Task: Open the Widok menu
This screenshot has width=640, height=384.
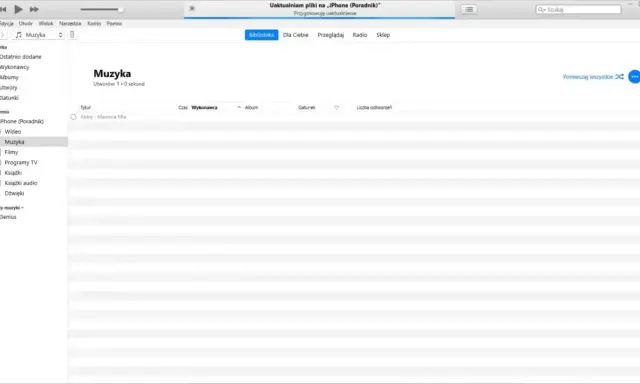Action: [46, 24]
